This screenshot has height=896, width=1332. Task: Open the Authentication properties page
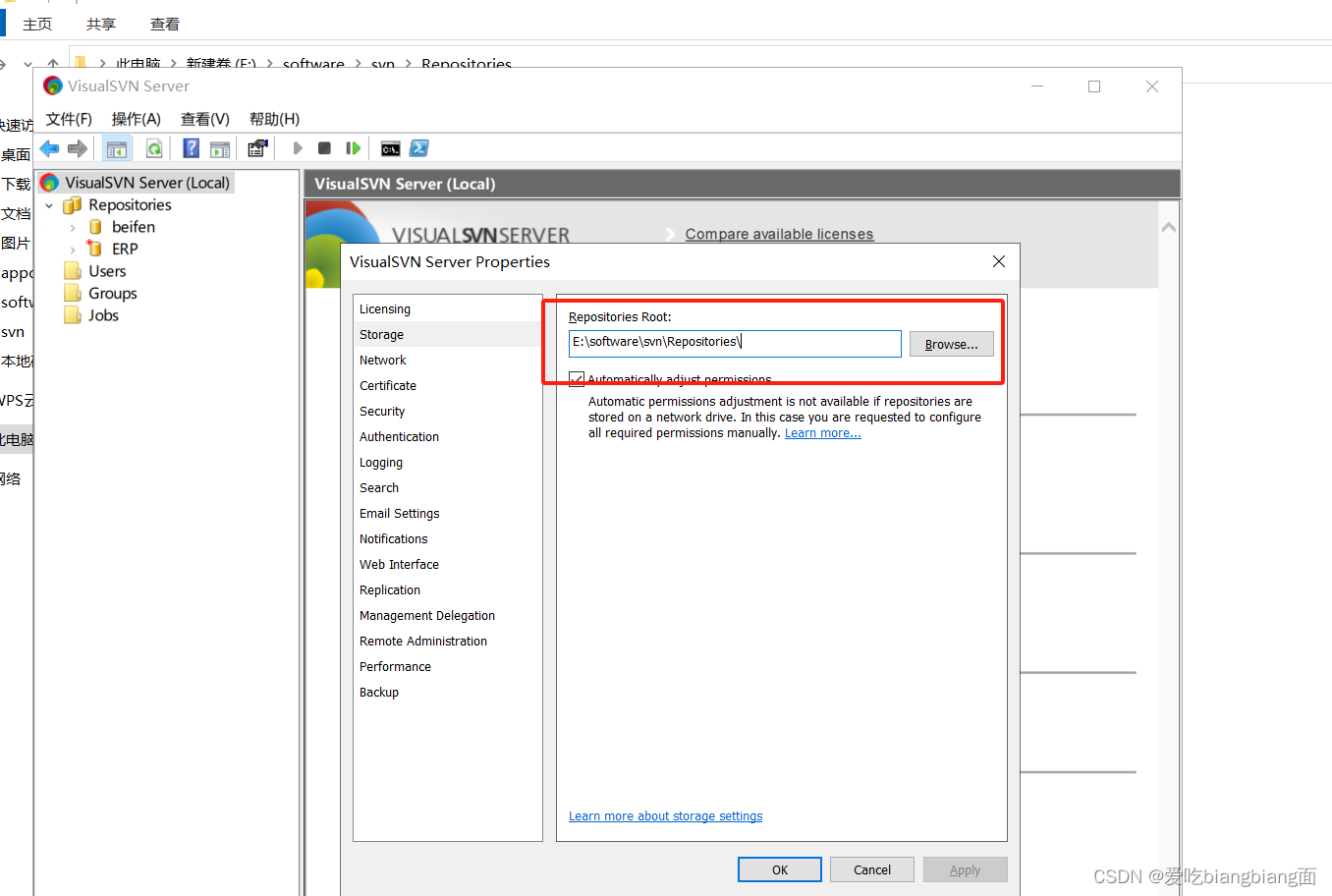[x=447, y=436]
